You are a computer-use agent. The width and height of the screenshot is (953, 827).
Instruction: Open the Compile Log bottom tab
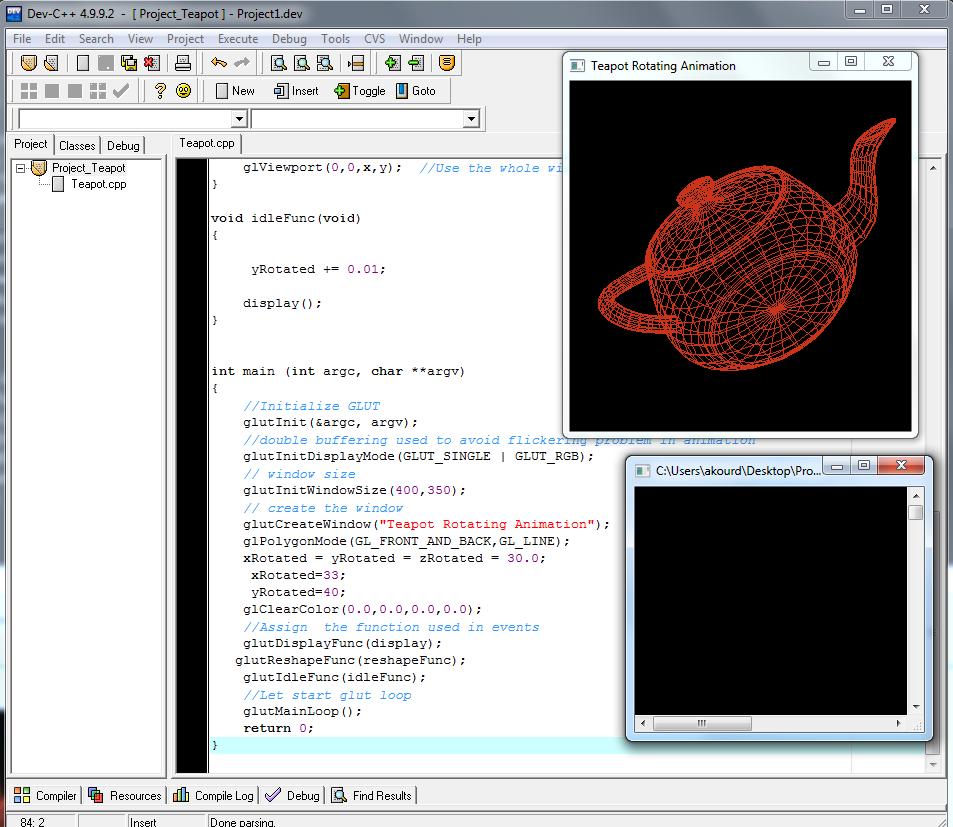213,795
